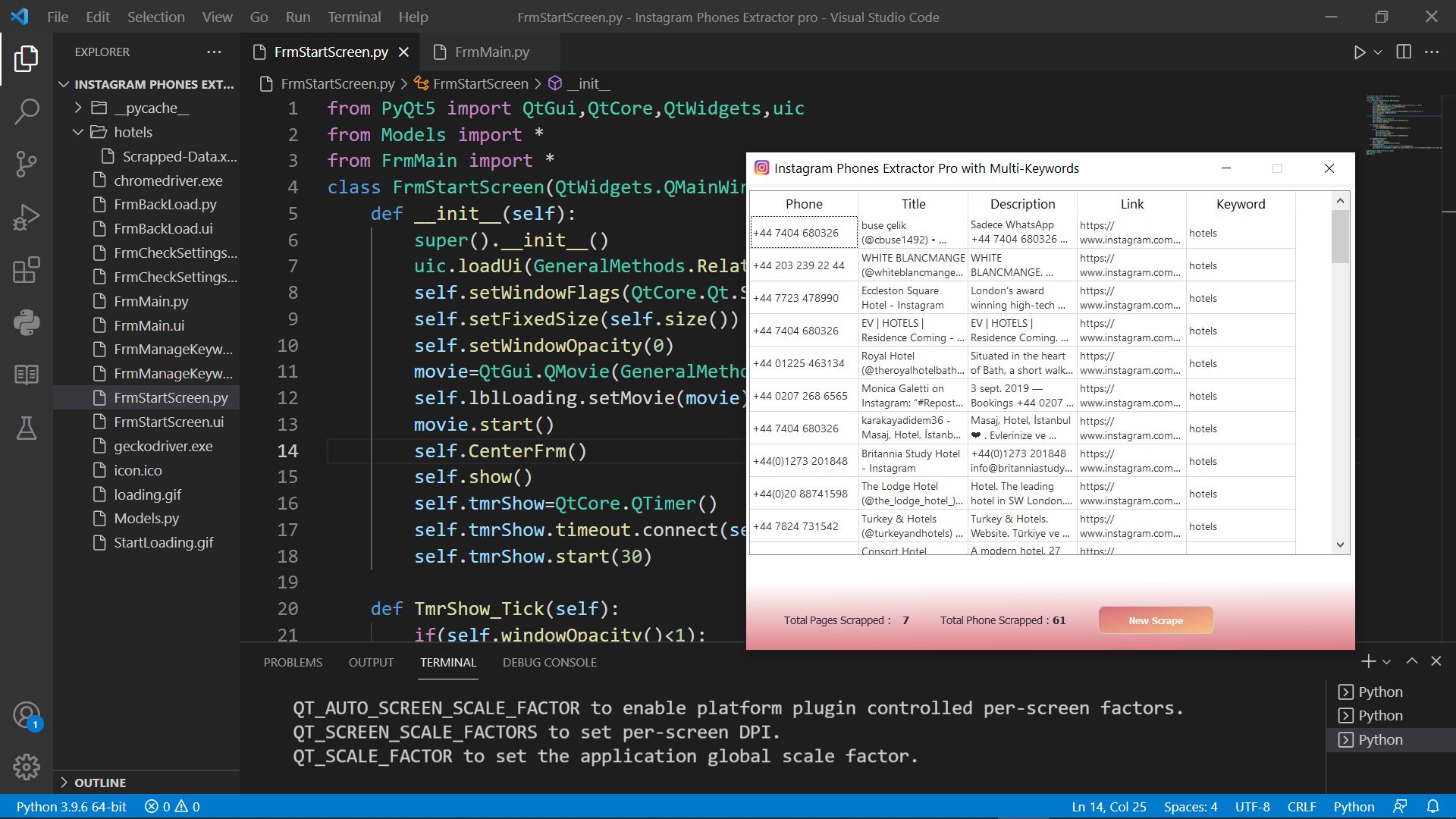Click the Phone column header
1456x819 pixels.
pyautogui.click(x=804, y=204)
